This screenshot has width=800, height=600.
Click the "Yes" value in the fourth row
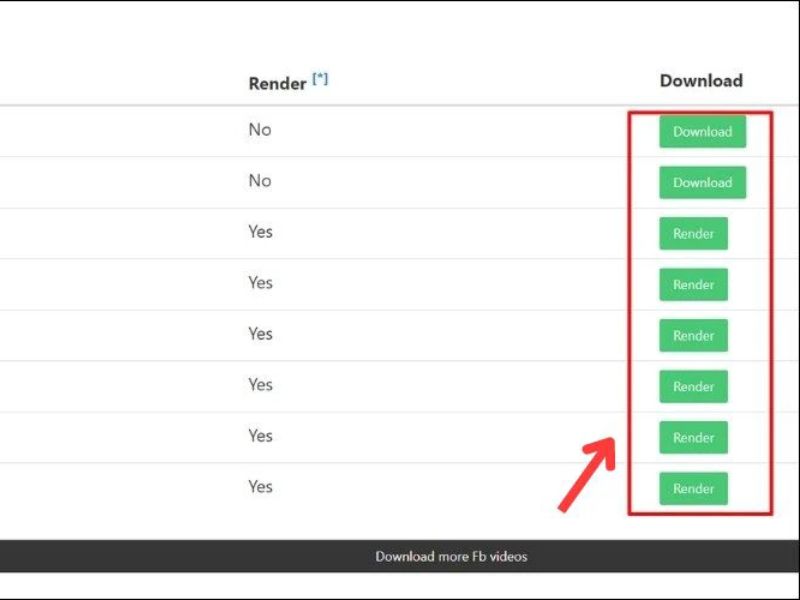click(260, 283)
